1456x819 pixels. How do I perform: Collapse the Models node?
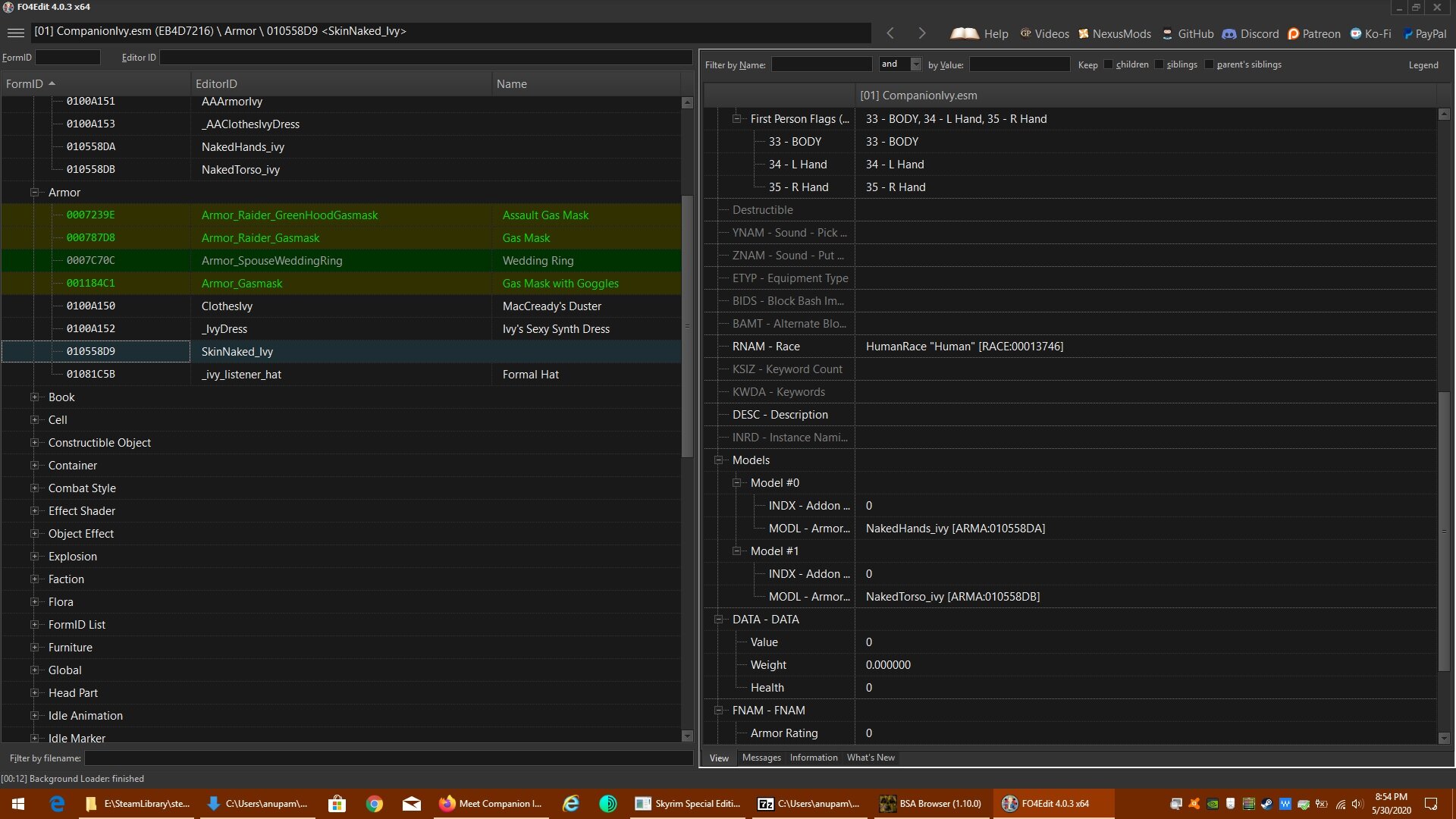coord(718,460)
